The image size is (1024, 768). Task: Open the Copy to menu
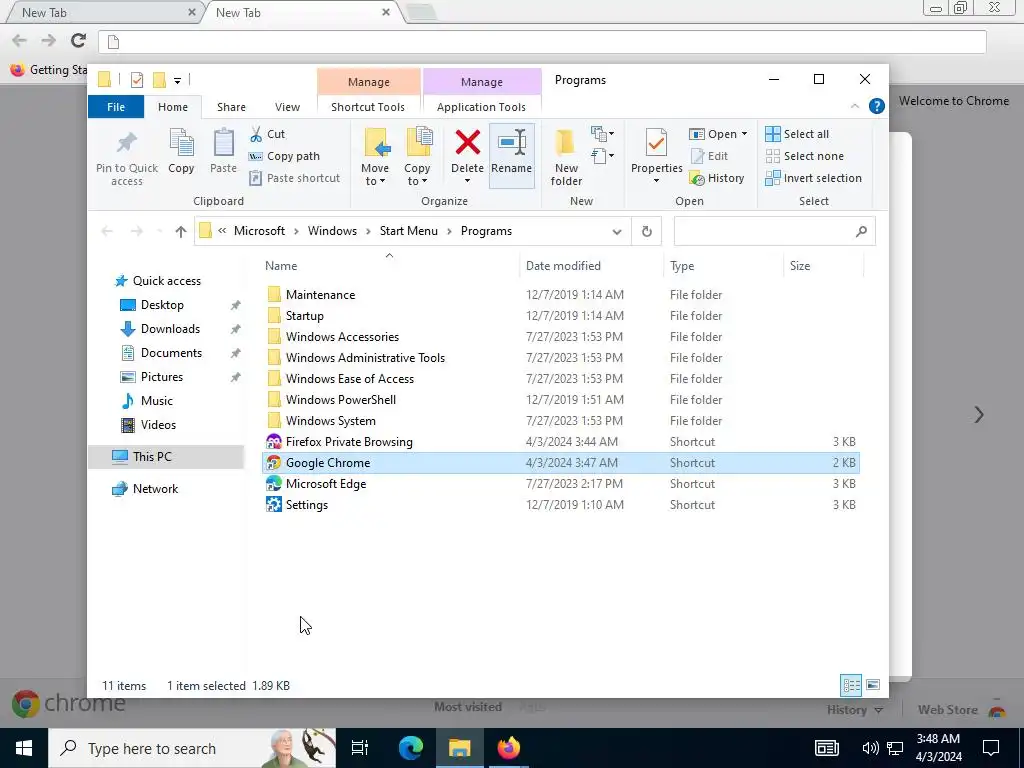417,157
